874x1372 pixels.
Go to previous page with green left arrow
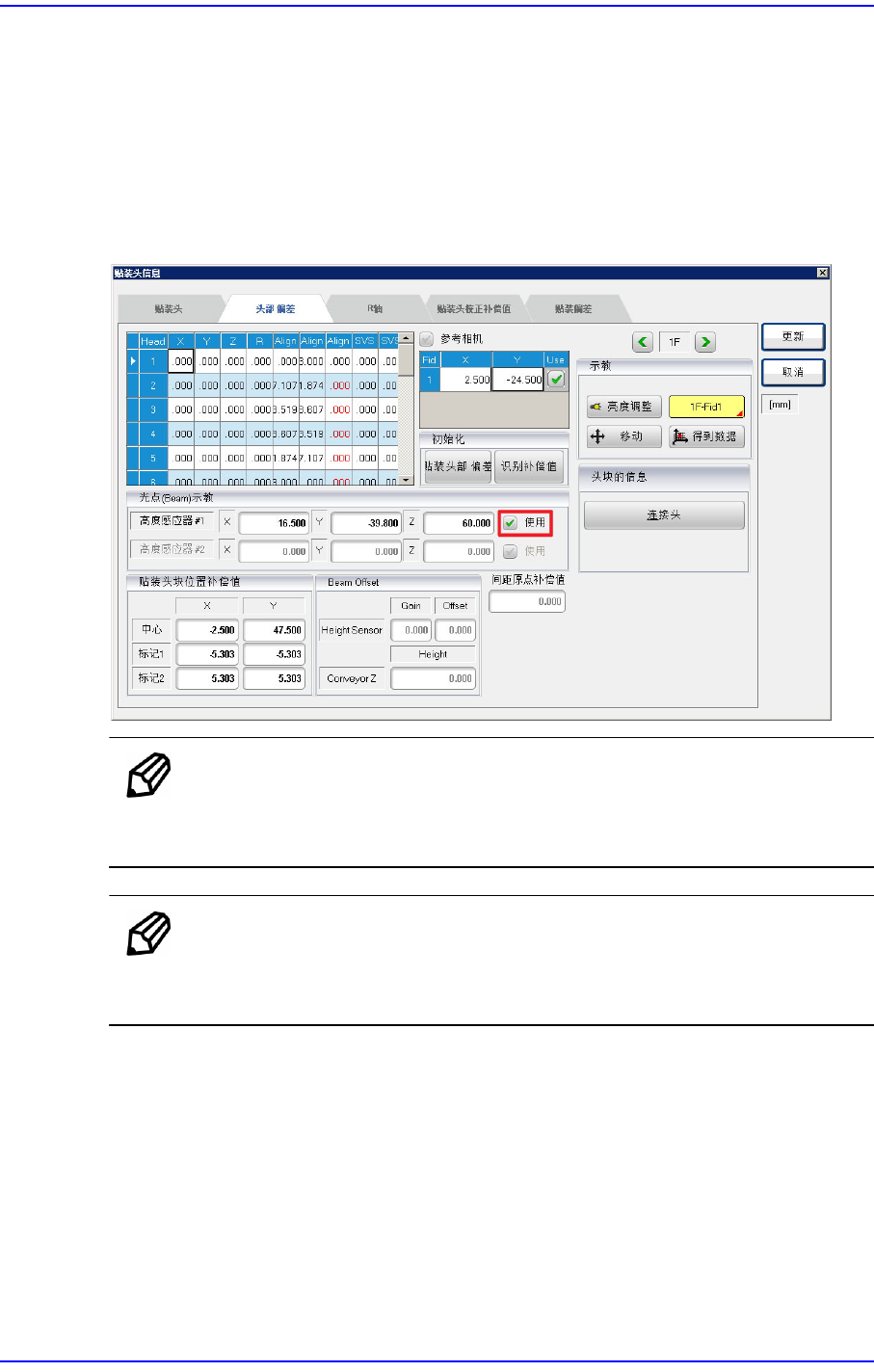point(644,342)
